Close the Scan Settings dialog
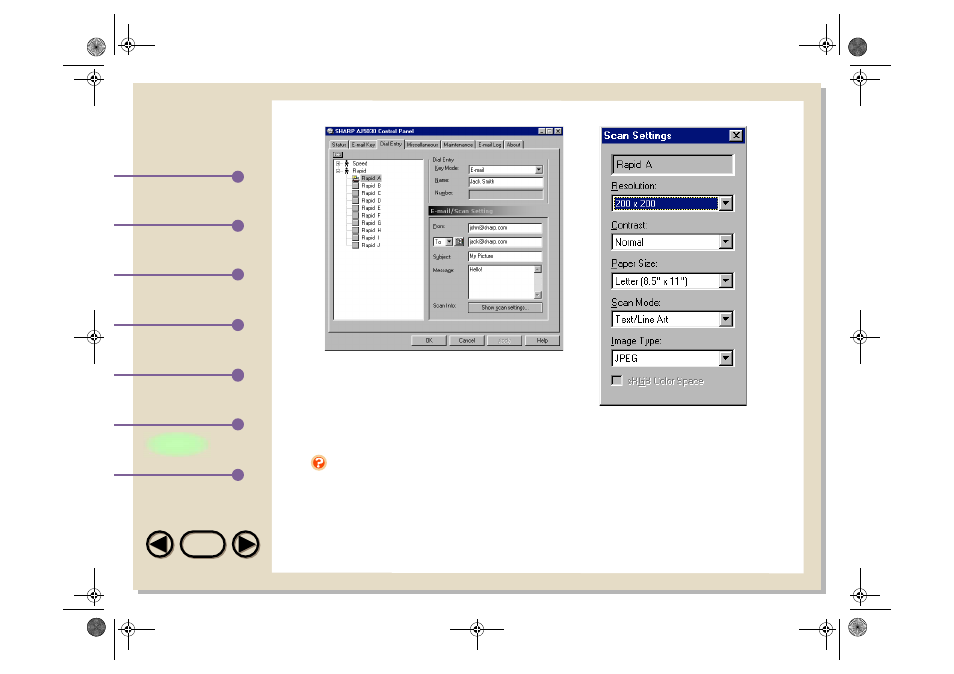 click(735, 136)
